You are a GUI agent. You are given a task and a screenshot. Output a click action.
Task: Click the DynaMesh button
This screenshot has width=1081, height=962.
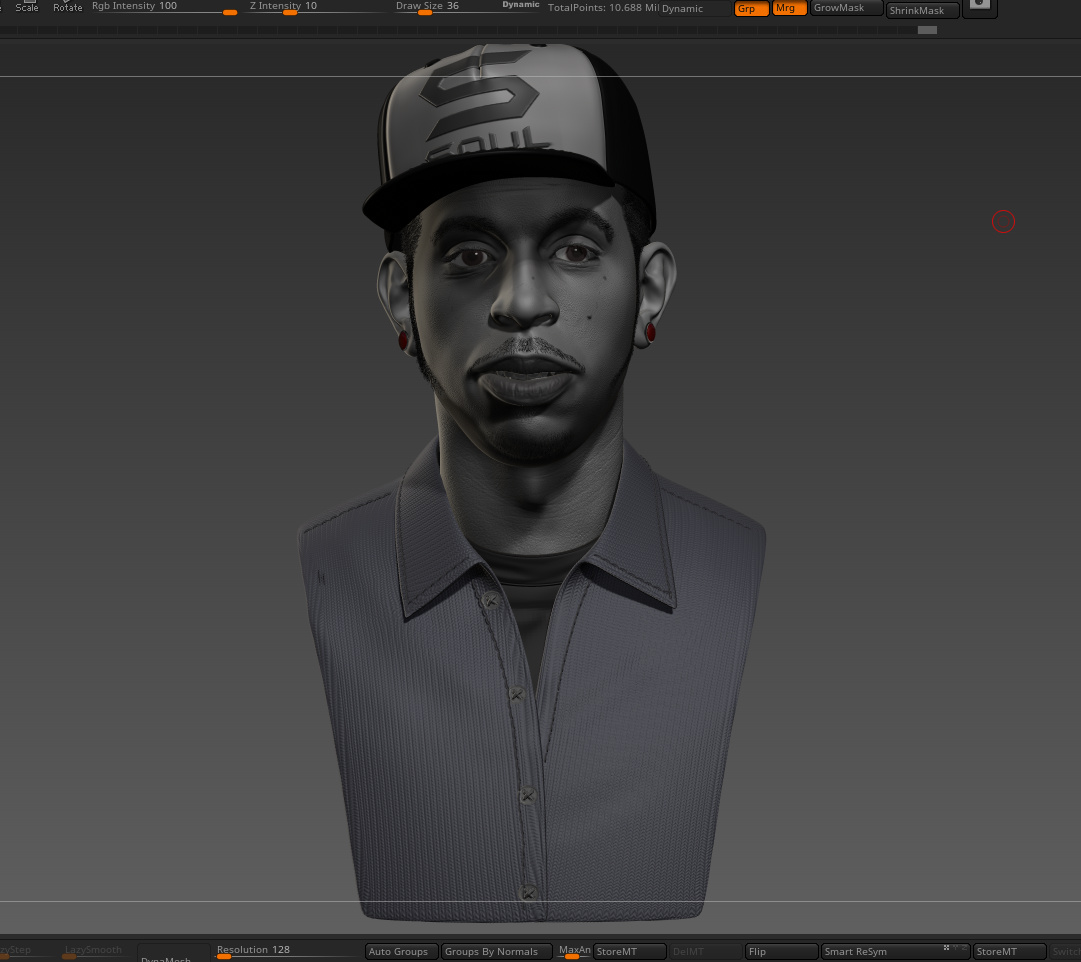coord(173,956)
